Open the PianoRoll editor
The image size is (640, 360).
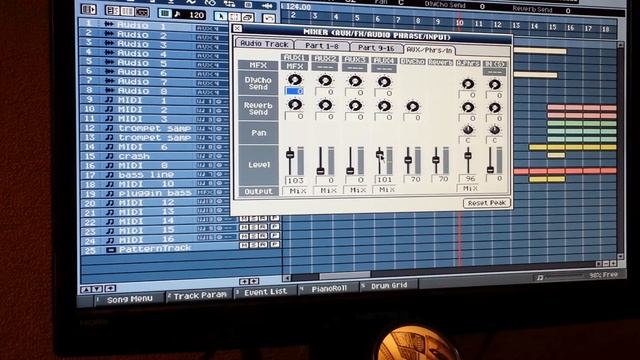click(329, 289)
